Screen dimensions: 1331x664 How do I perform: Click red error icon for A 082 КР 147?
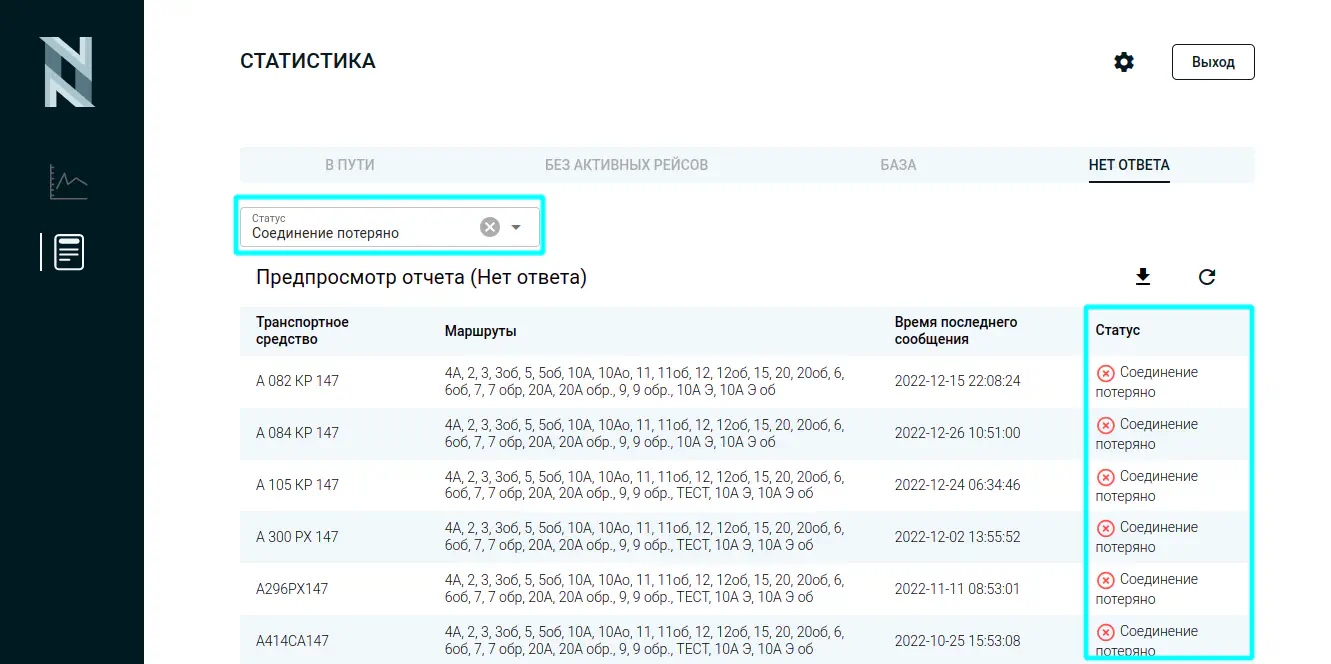point(1106,373)
